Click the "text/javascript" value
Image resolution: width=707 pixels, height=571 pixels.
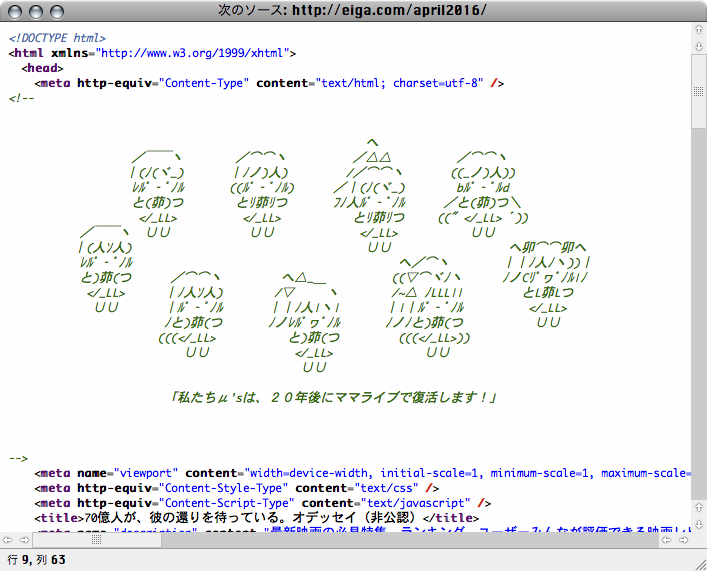pos(415,503)
